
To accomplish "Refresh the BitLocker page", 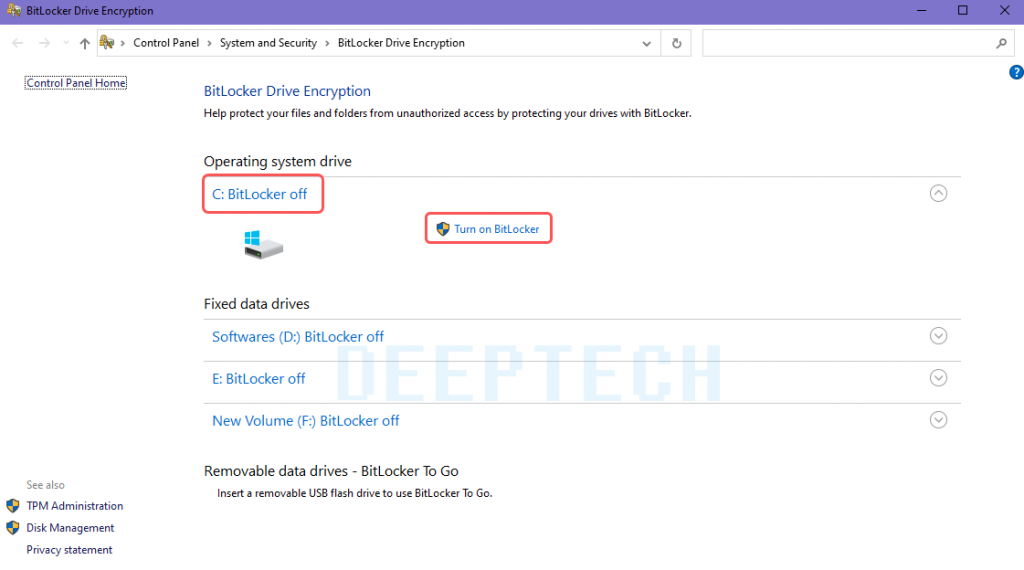I will pos(677,43).
